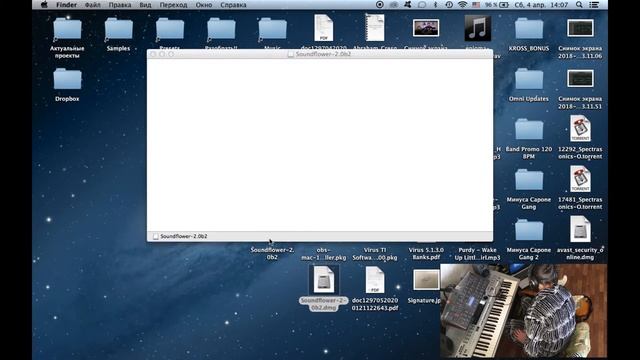640x360 pixels.
Task: Open the Finder menu
Action: click(66, 5)
